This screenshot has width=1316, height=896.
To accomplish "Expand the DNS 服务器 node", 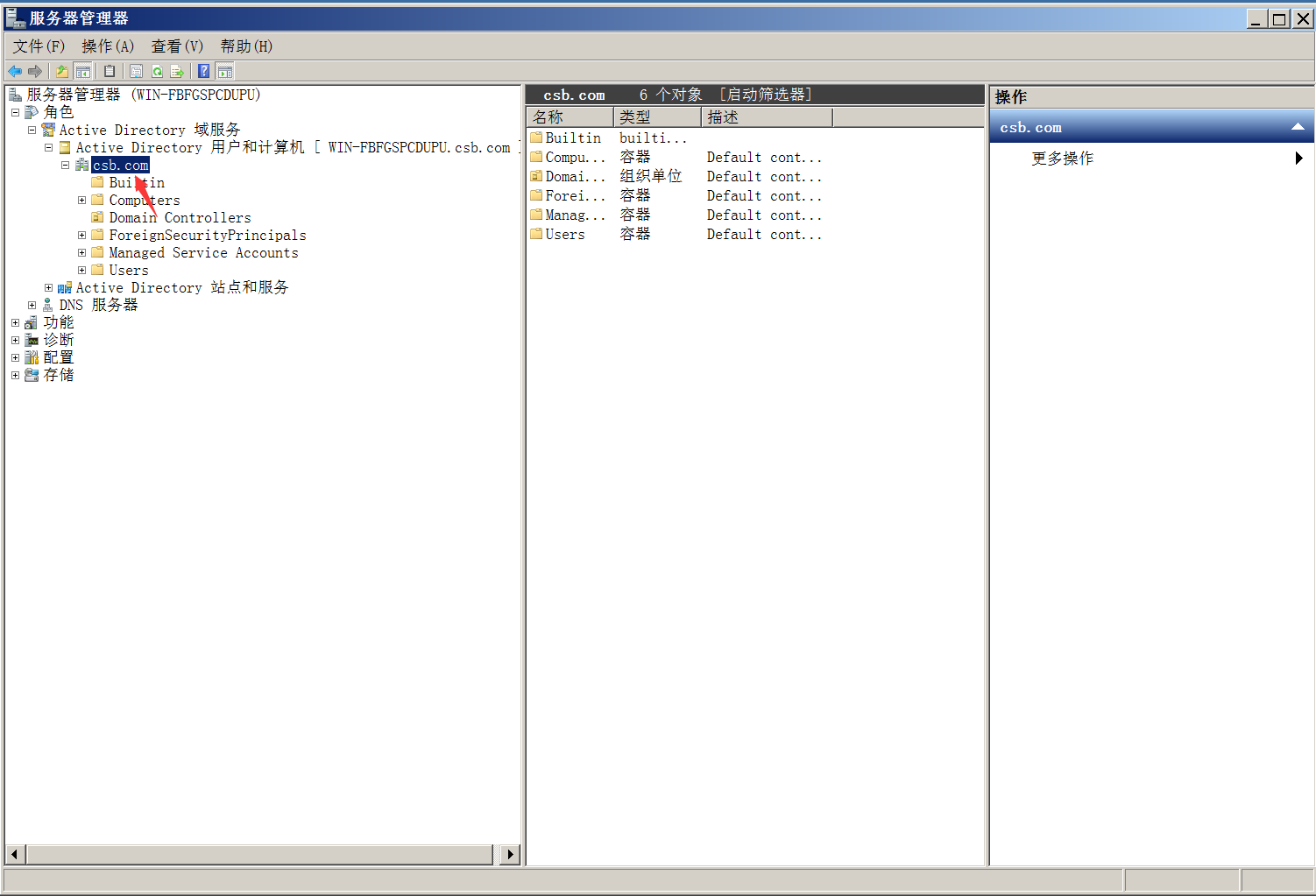I will (32, 306).
